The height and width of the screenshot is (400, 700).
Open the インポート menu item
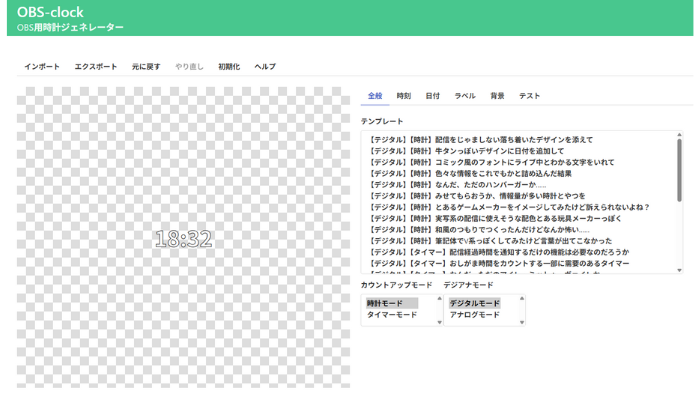(42, 67)
